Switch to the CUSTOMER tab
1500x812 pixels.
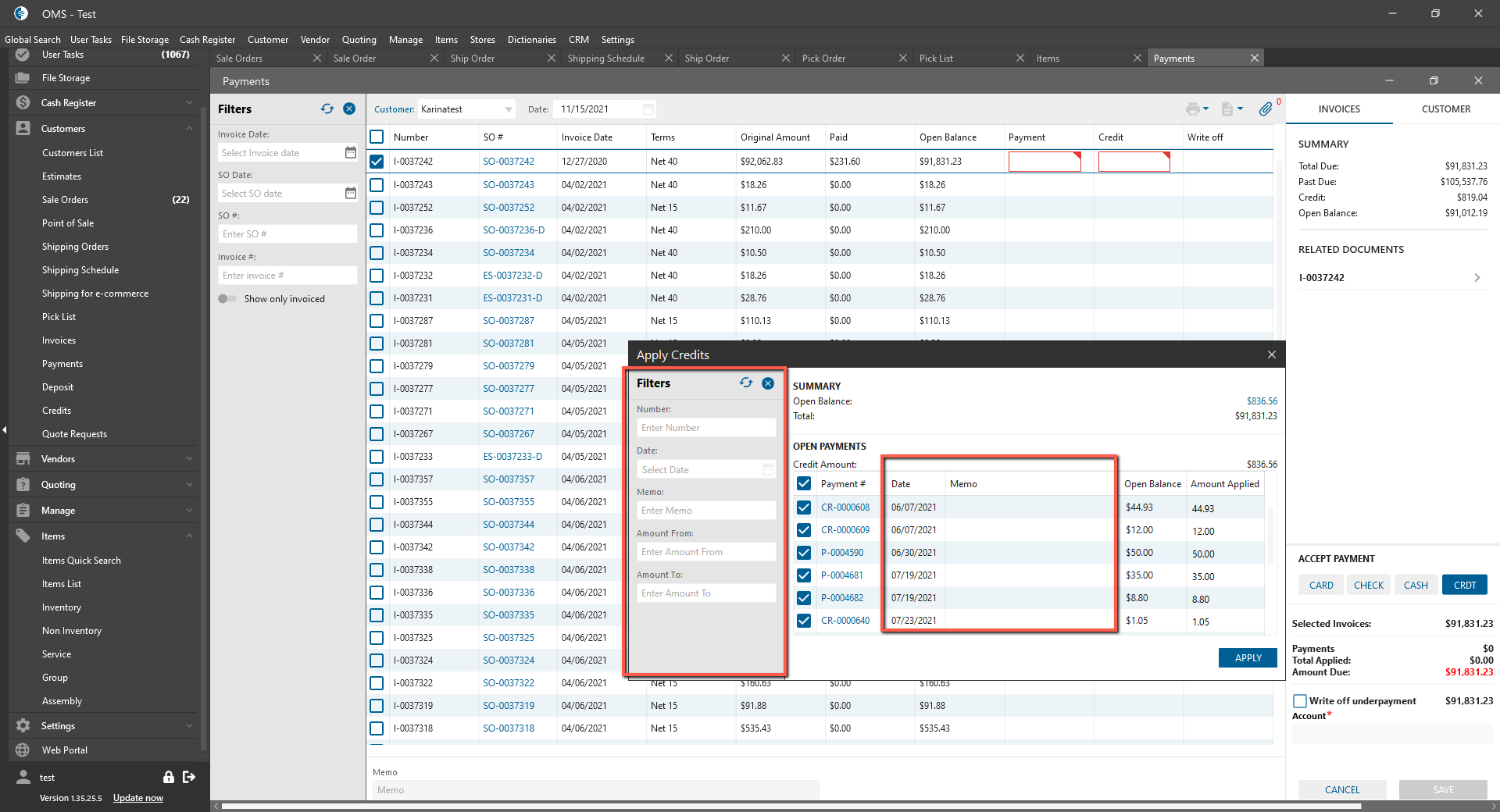1445,109
